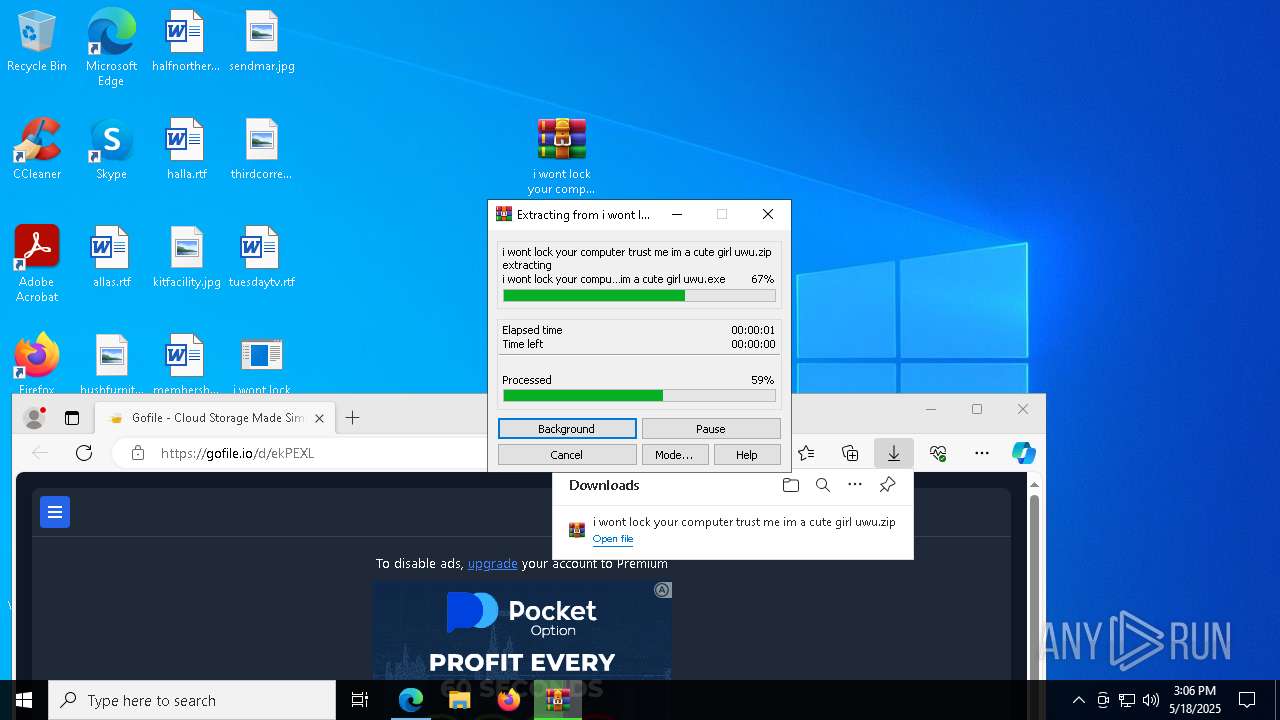Open the notification center
The width and height of the screenshot is (1280, 720).
click(x=1247, y=700)
